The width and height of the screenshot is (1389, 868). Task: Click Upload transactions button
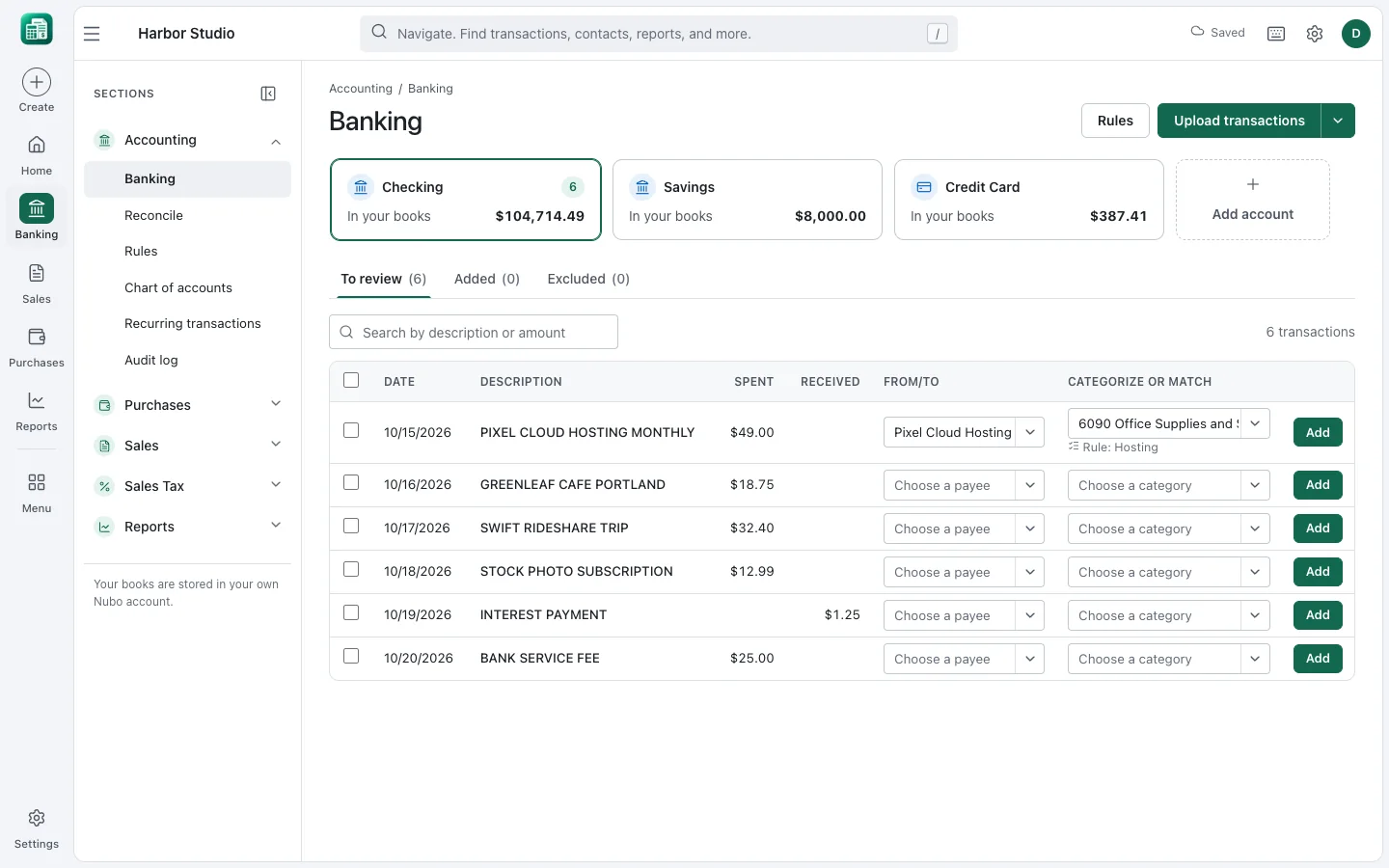1239,121
